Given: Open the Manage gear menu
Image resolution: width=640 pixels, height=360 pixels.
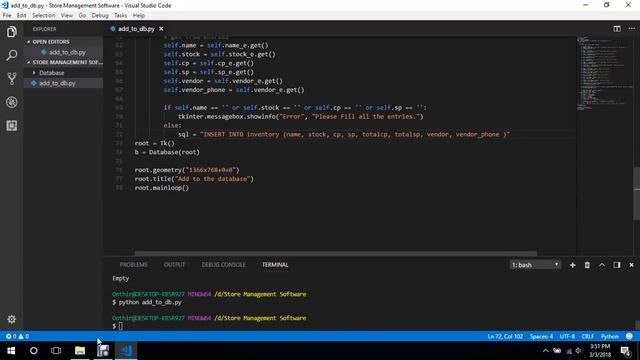Looking at the screenshot, I should (11, 319).
